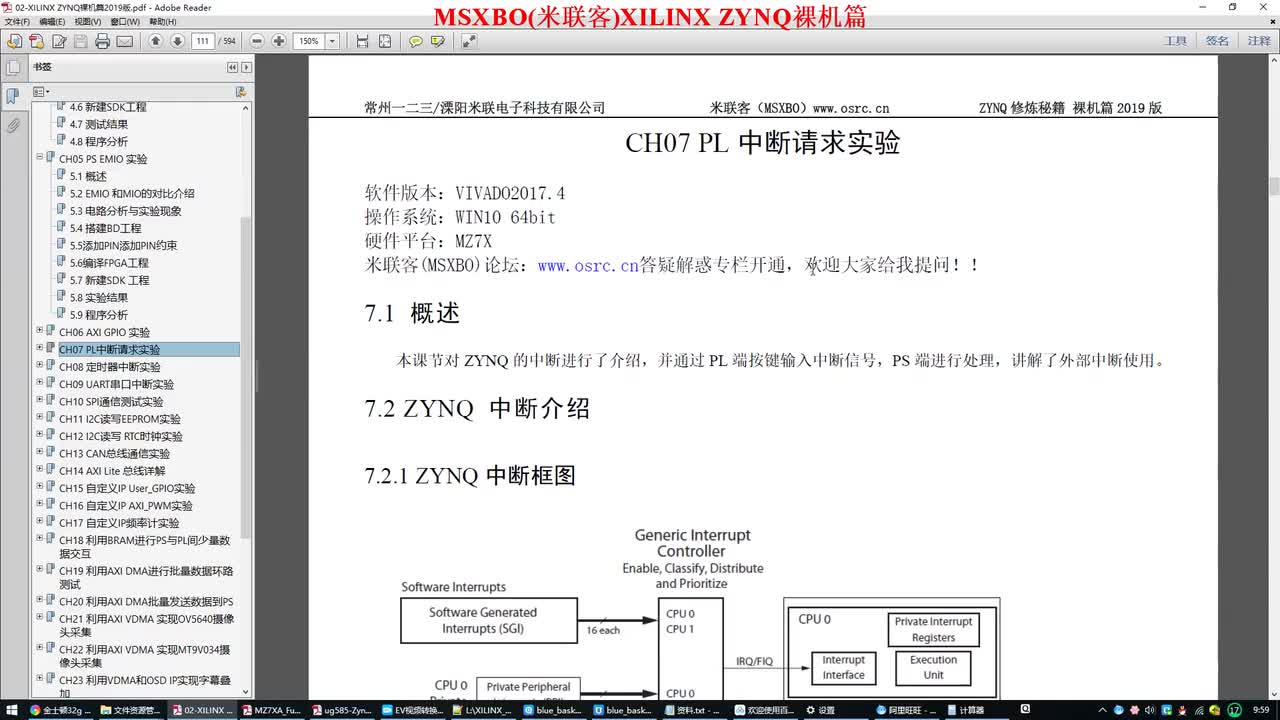Click the fit width scrolling icon
Image resolution: width=1280 pixels, height=720 pixels.
coord(362,41)
